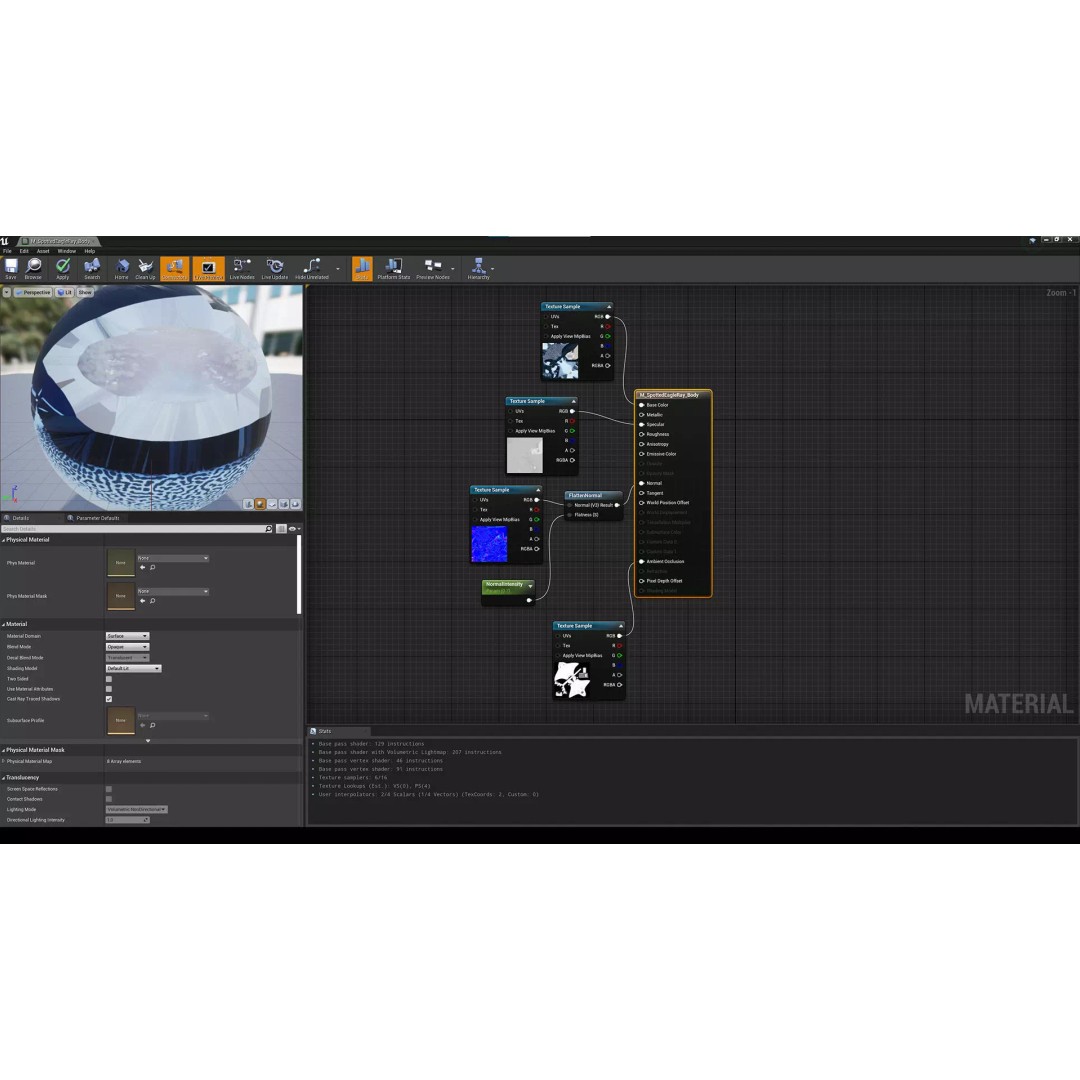
Task: Click Subsurface Profile browse magnifier icon
Action: click(153, 725)
